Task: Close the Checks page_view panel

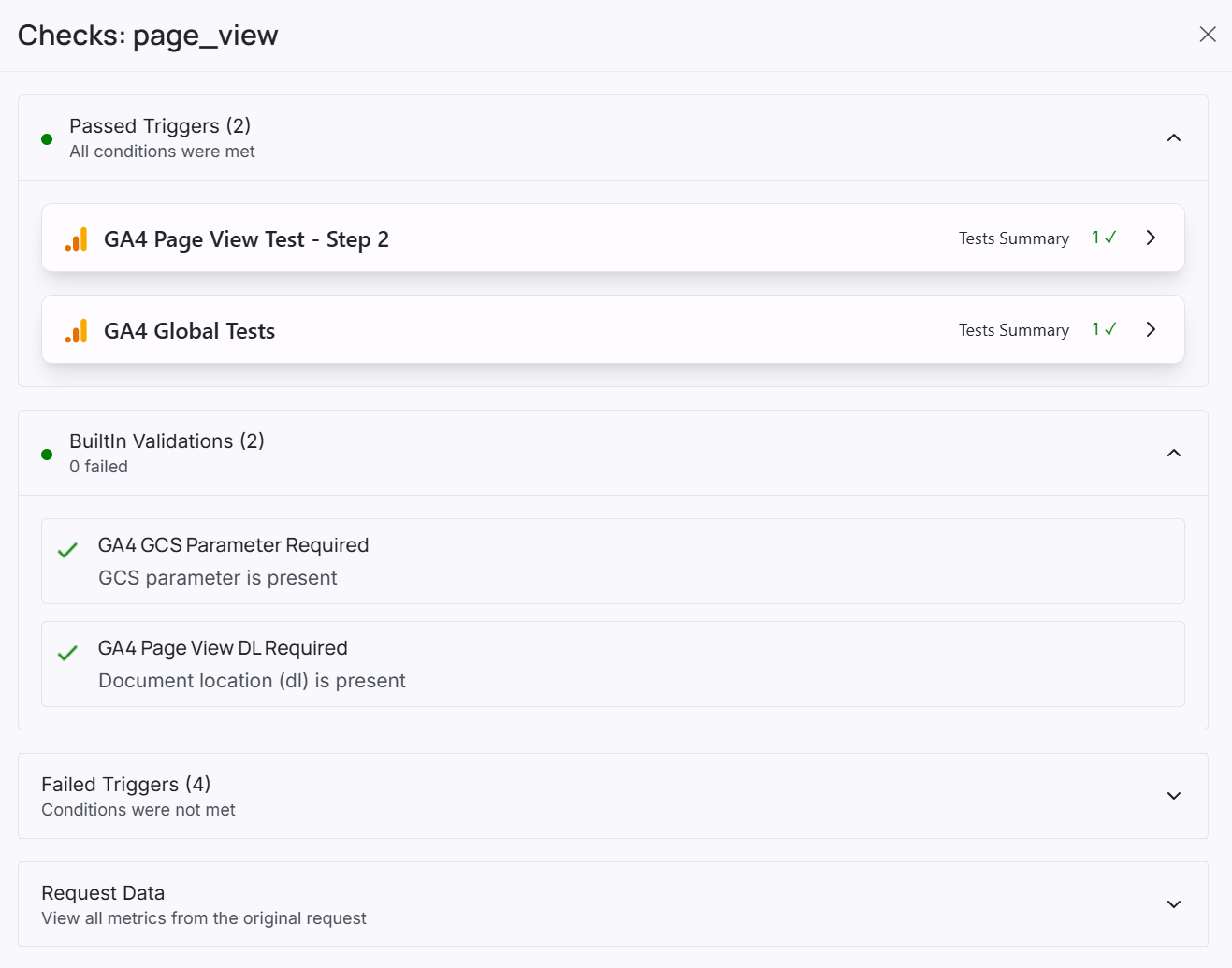Action: (1208, 35)
